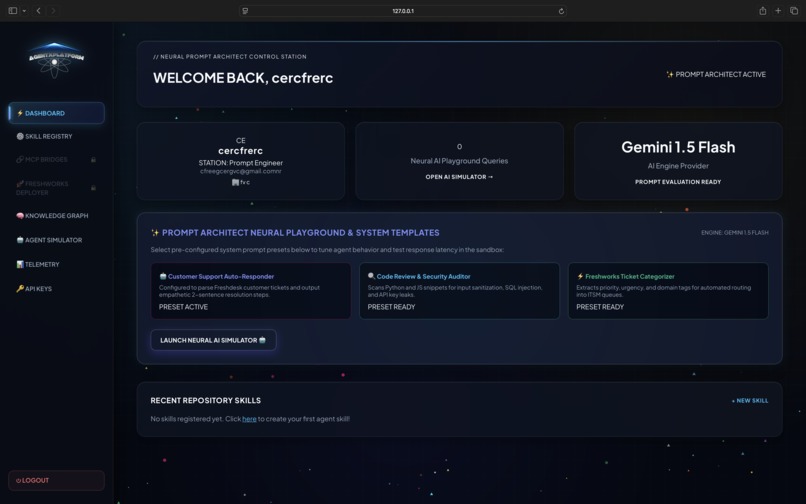Click 'PRESET READY' under Code Review

(391, 307)
